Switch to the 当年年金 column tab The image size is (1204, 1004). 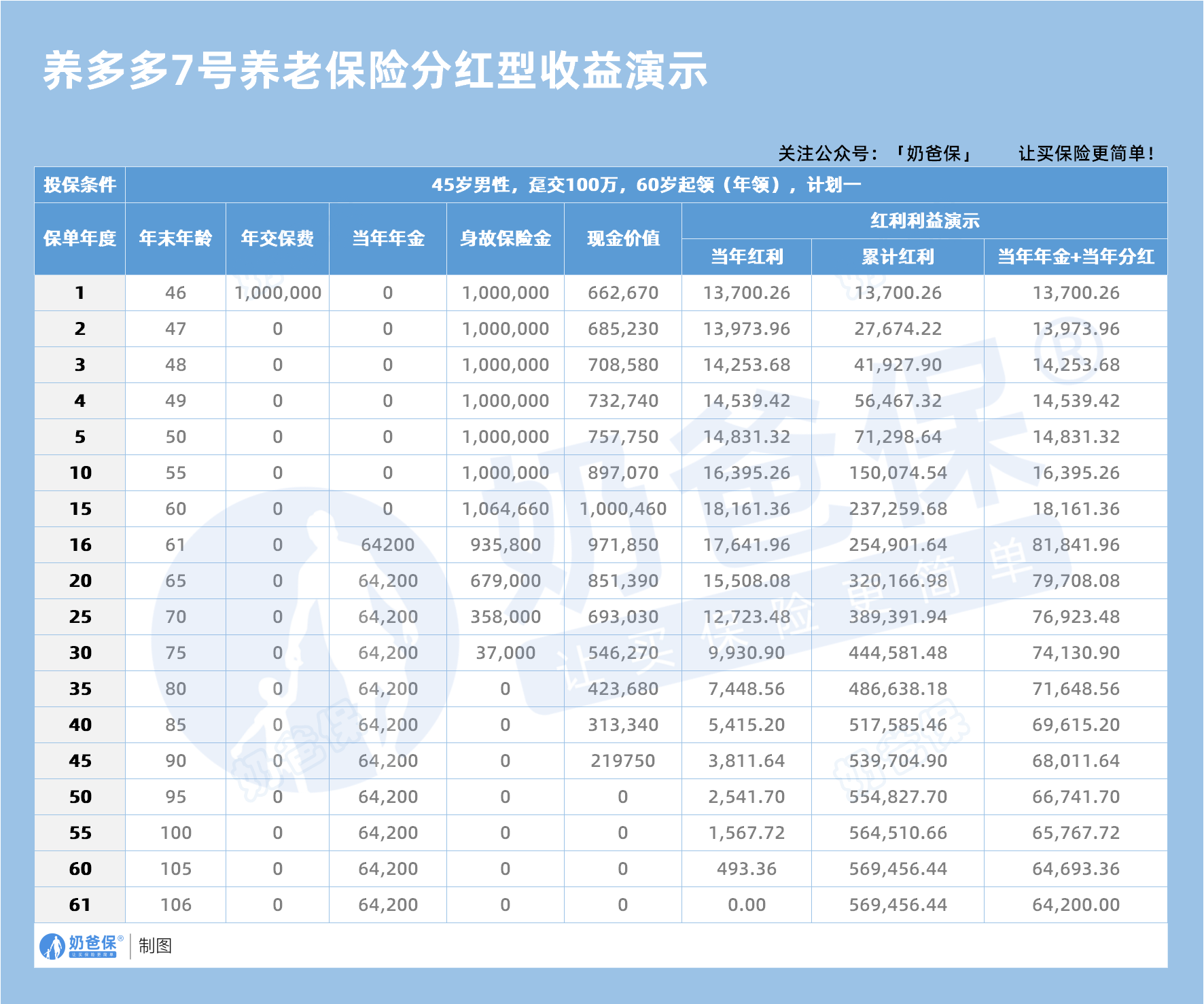(x=387, y=239)
